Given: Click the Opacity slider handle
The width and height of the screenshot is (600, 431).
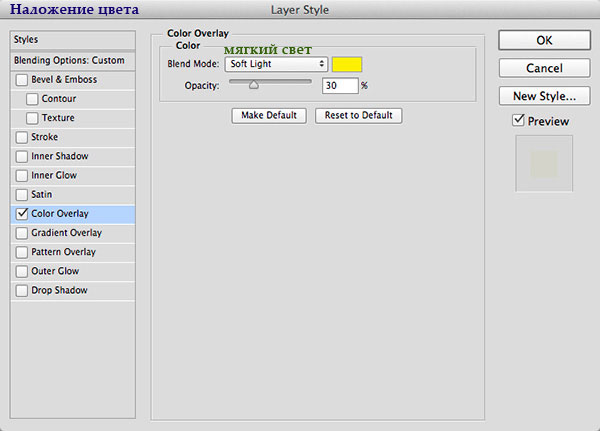Looking at the screenshot, I should coord(254,85).
